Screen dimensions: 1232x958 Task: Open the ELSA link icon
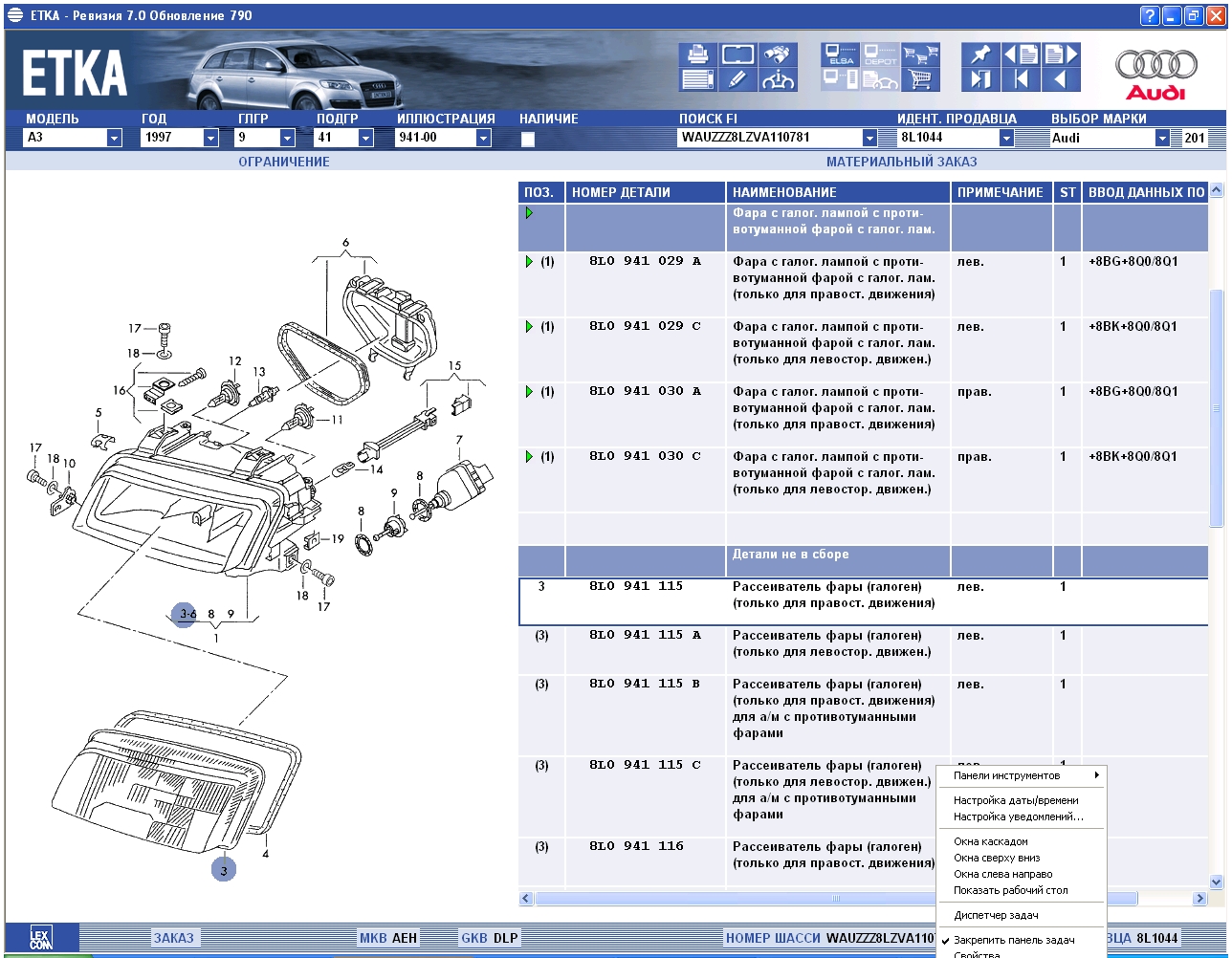tap(841, 54)
